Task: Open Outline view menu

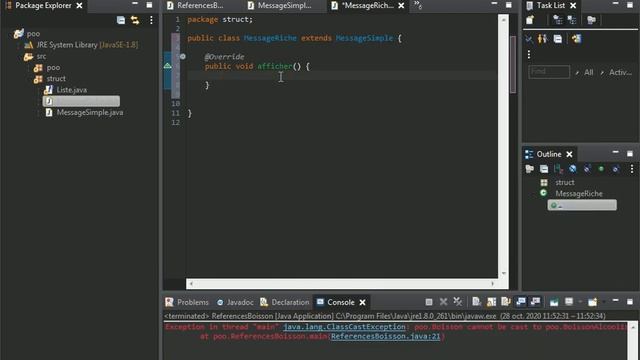Action: pos(632,169)
